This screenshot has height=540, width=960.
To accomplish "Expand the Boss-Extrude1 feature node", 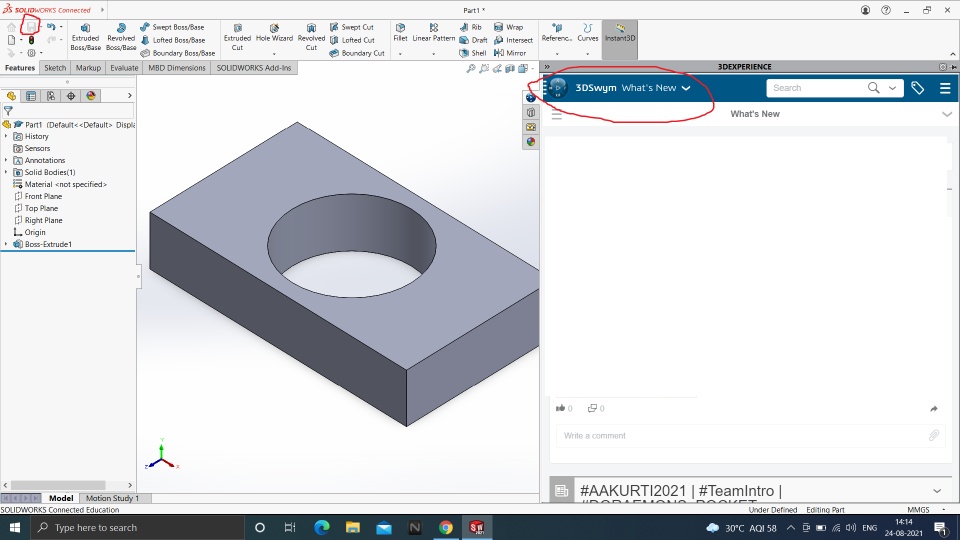I will point(6,244).
